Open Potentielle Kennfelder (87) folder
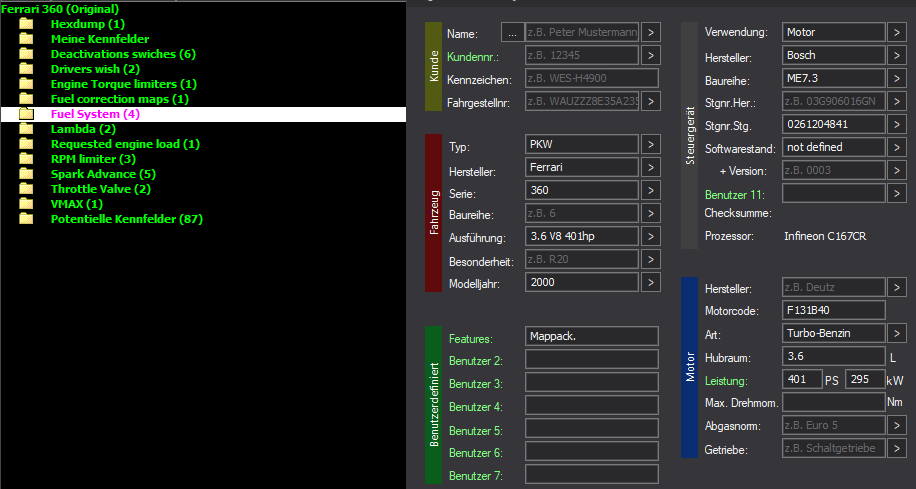This screenshot has height=489, width=916. coord(127,219)
